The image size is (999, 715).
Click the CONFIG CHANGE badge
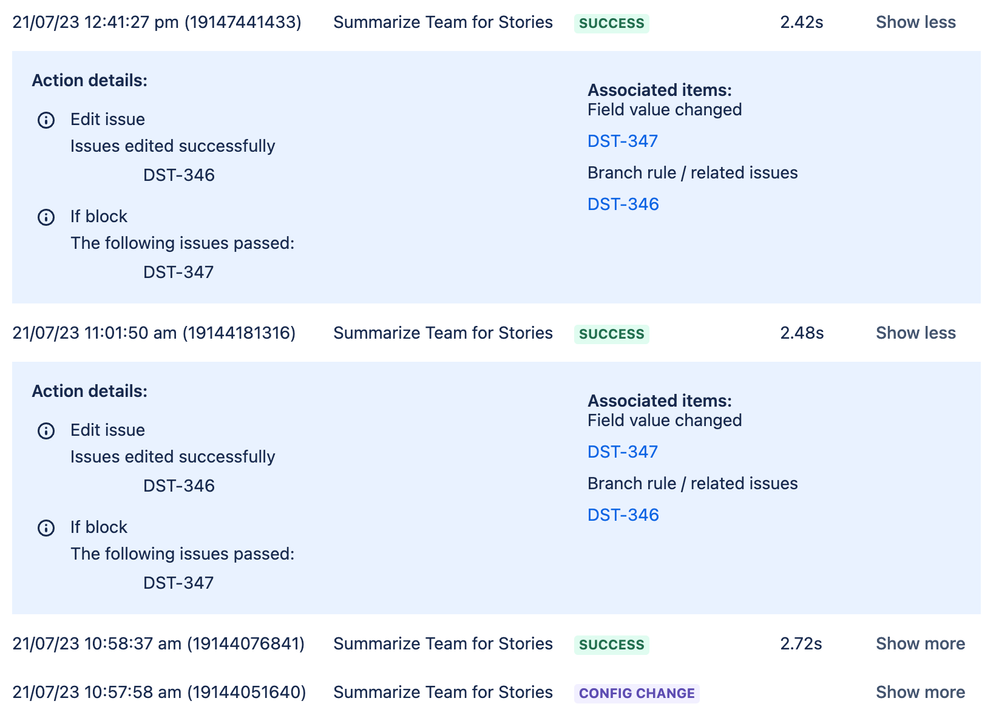[x=637, y=693]
